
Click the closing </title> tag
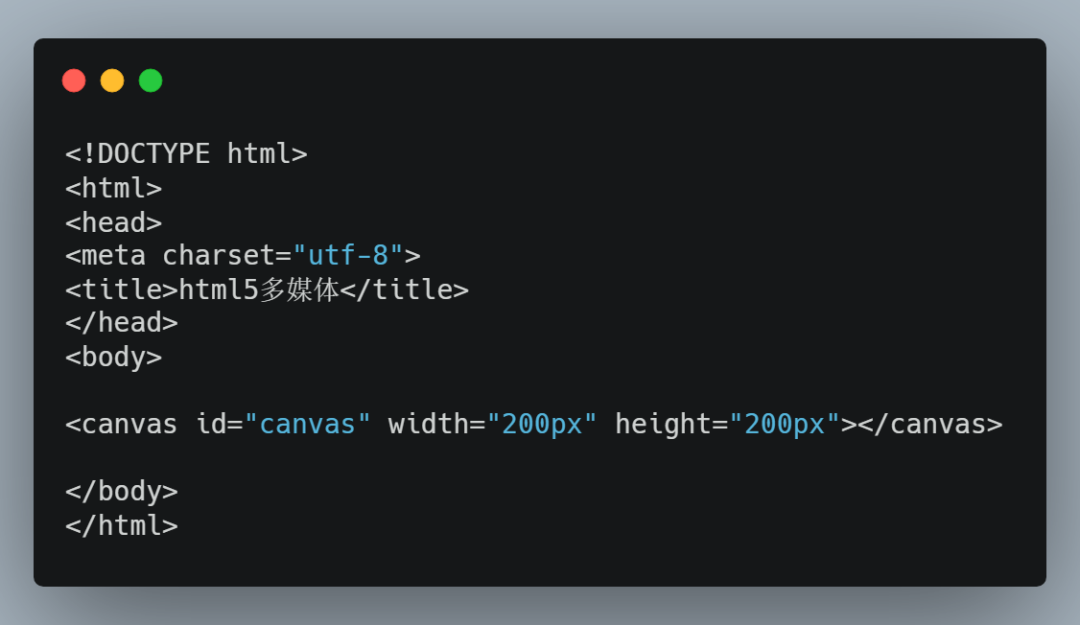404,290
